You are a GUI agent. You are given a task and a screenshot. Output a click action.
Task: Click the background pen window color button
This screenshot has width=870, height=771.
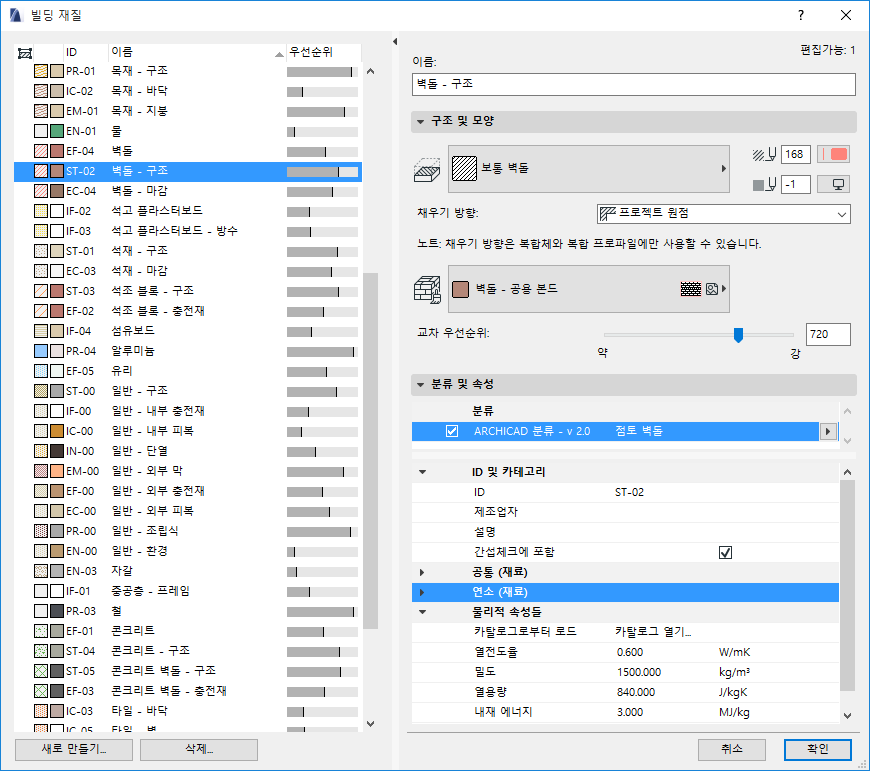834,185
